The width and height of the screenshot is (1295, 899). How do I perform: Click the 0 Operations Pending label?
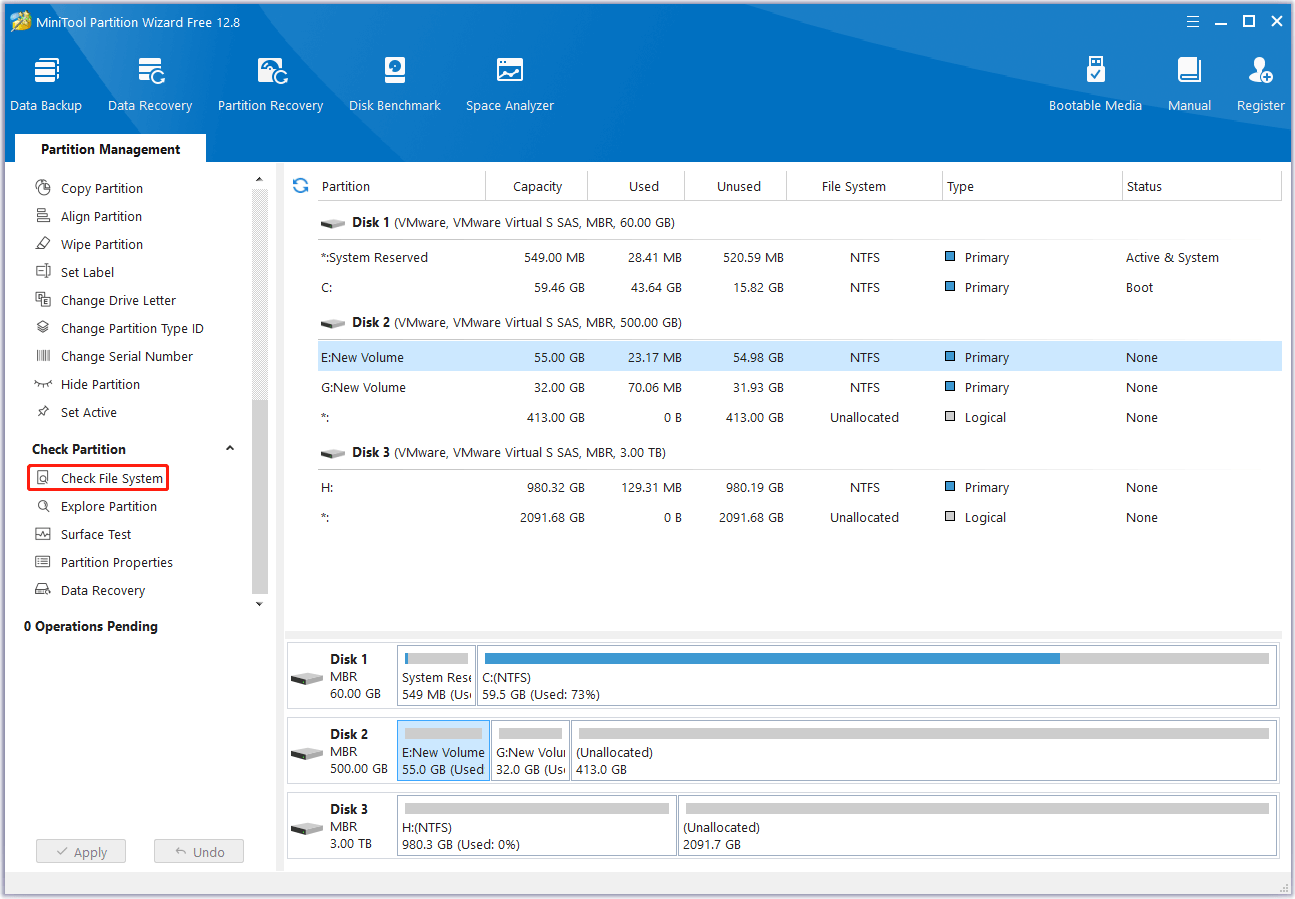[x=91, y=626]
